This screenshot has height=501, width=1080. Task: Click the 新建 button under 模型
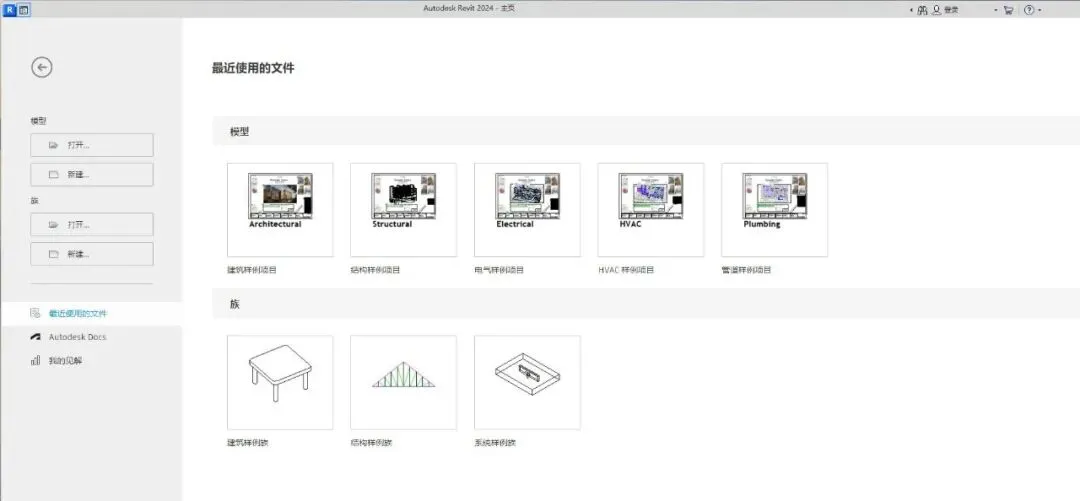pos(92,174)
